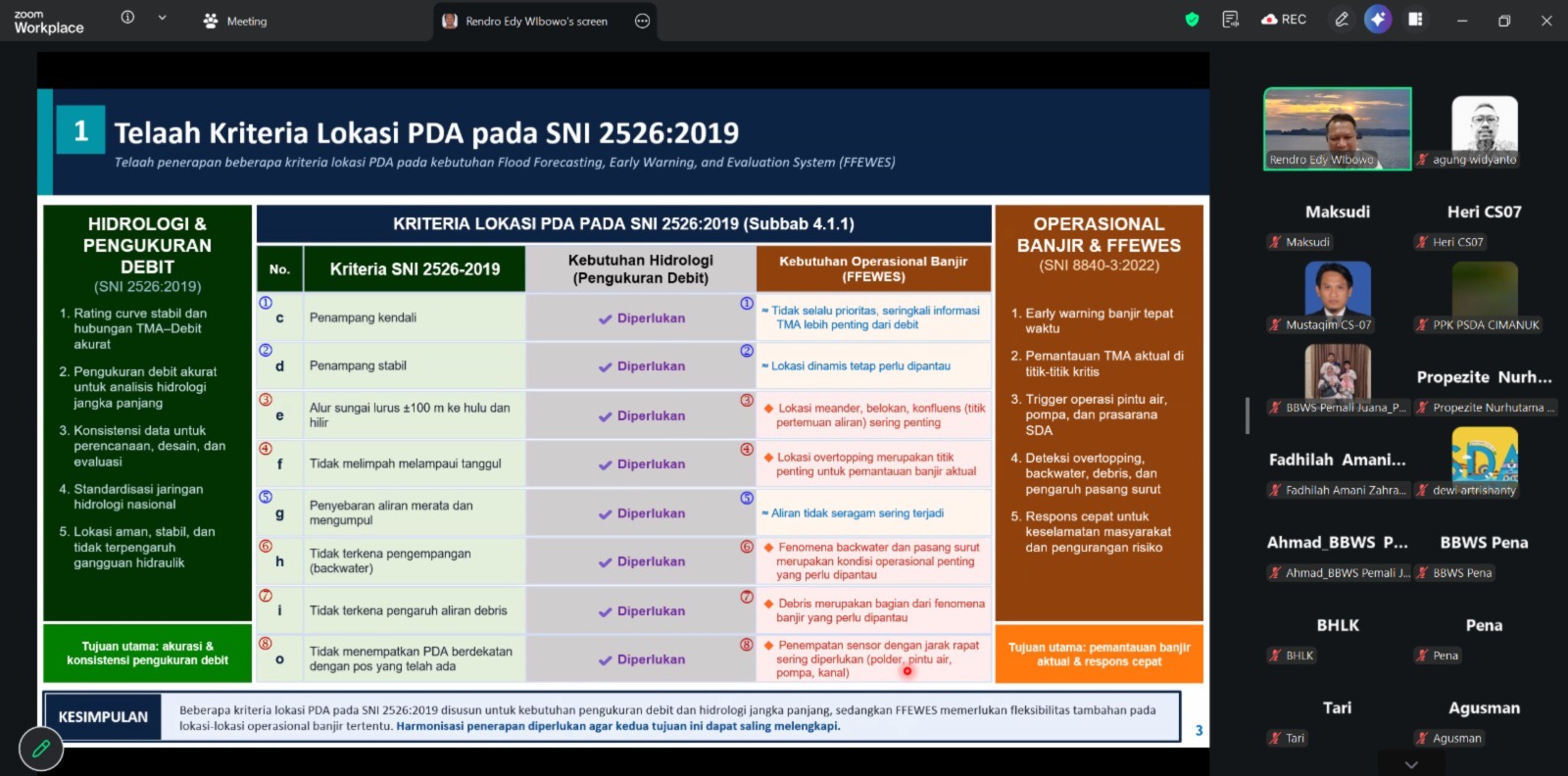Click the Zoom Workplace logo
1568x776 pixels.
click(48, 22)
